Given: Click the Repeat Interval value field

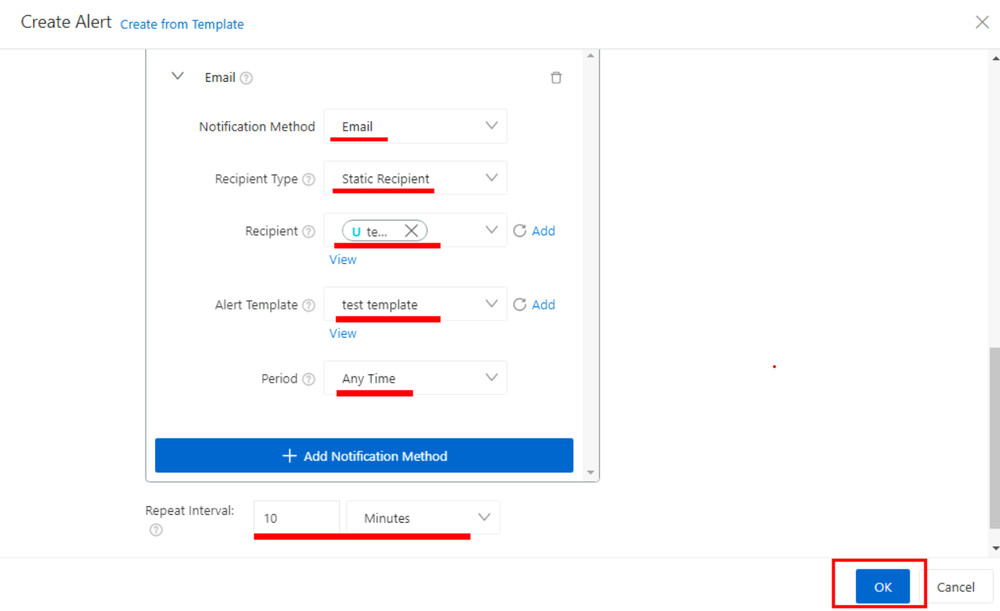Looking at the screenshot, I should [x=295, y=517].
